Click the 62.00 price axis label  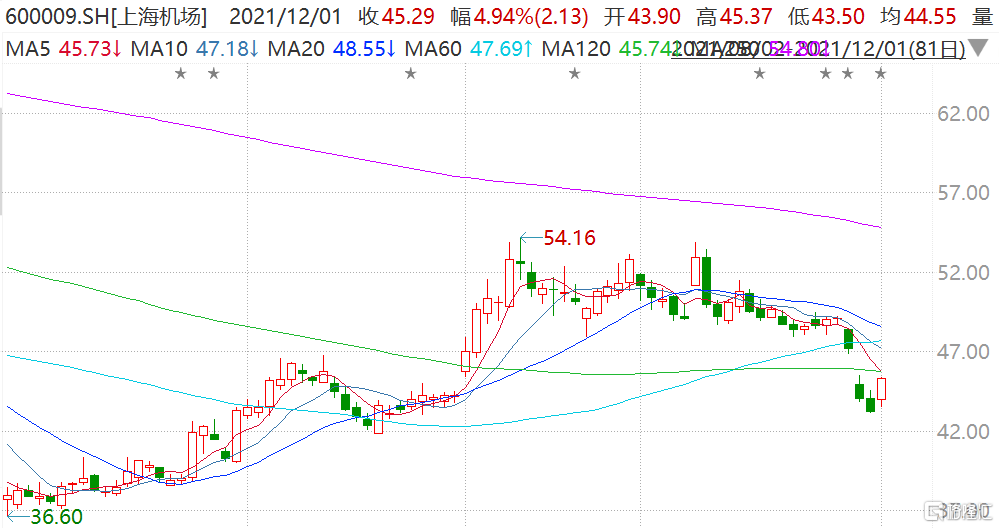click(x=963, y=114)
